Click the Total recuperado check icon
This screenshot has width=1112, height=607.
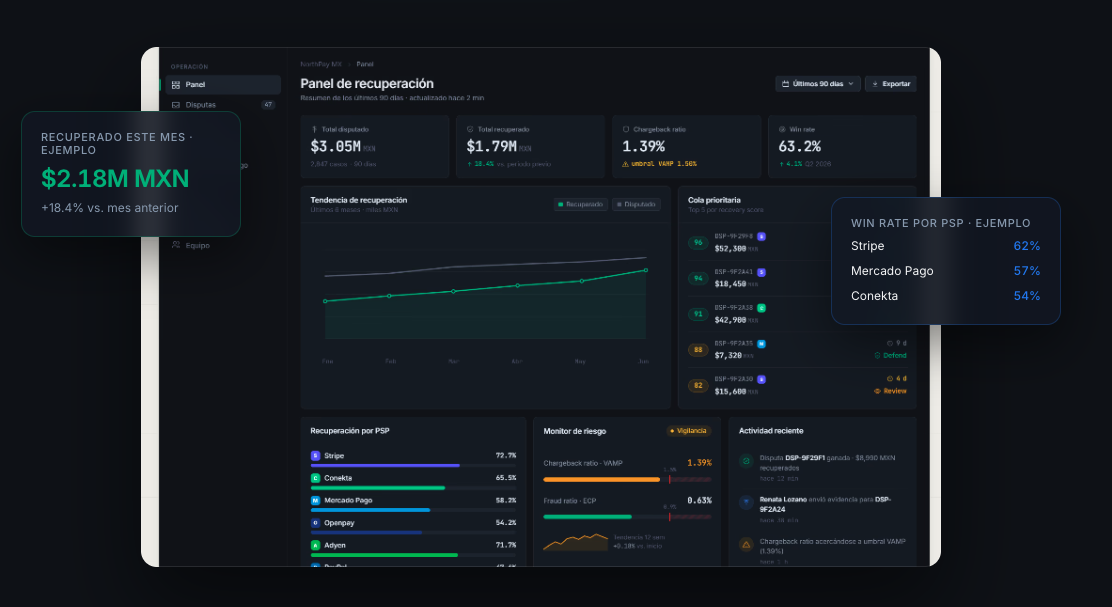470,130
